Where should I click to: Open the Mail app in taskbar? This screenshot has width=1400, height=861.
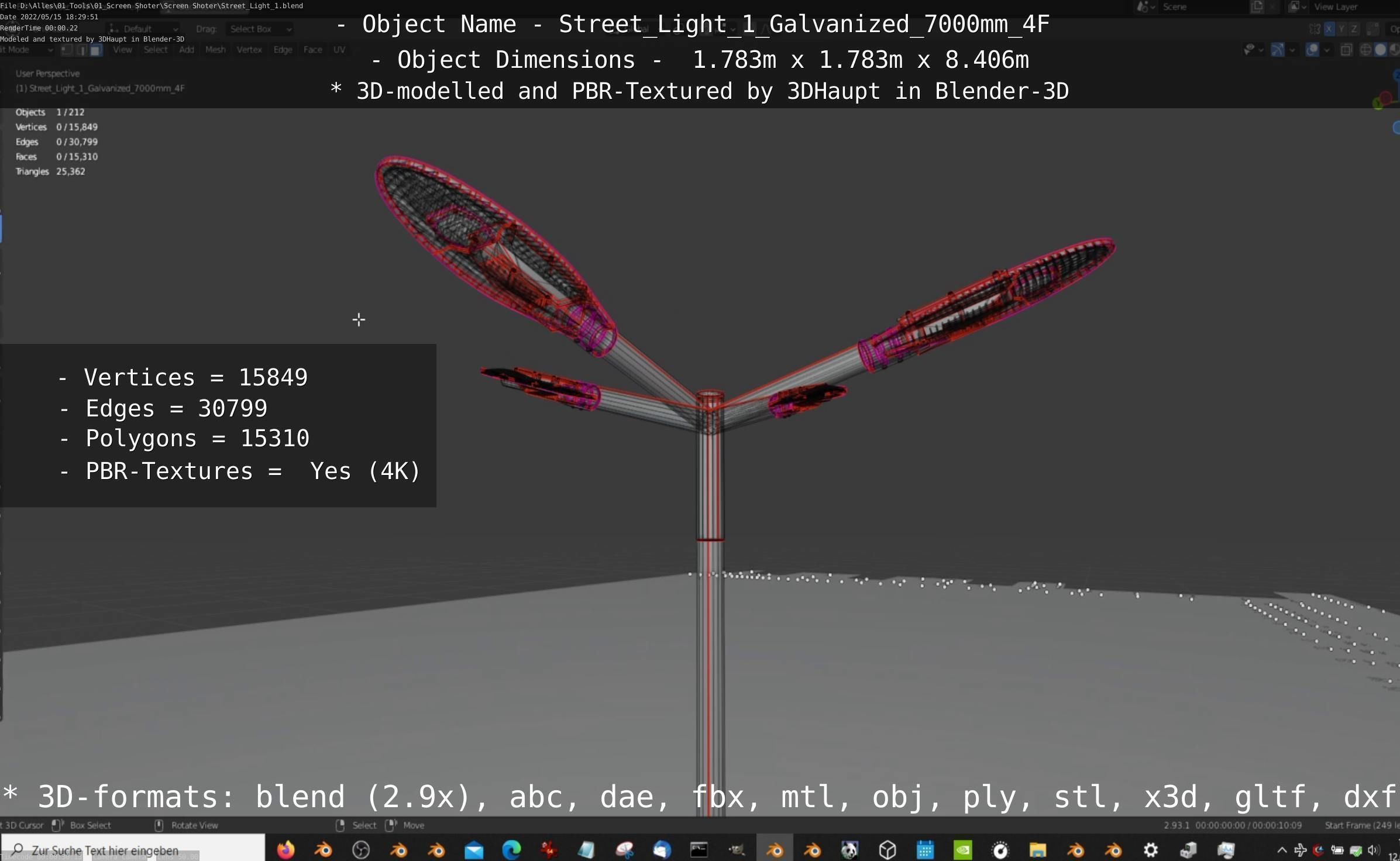point(474,849)
